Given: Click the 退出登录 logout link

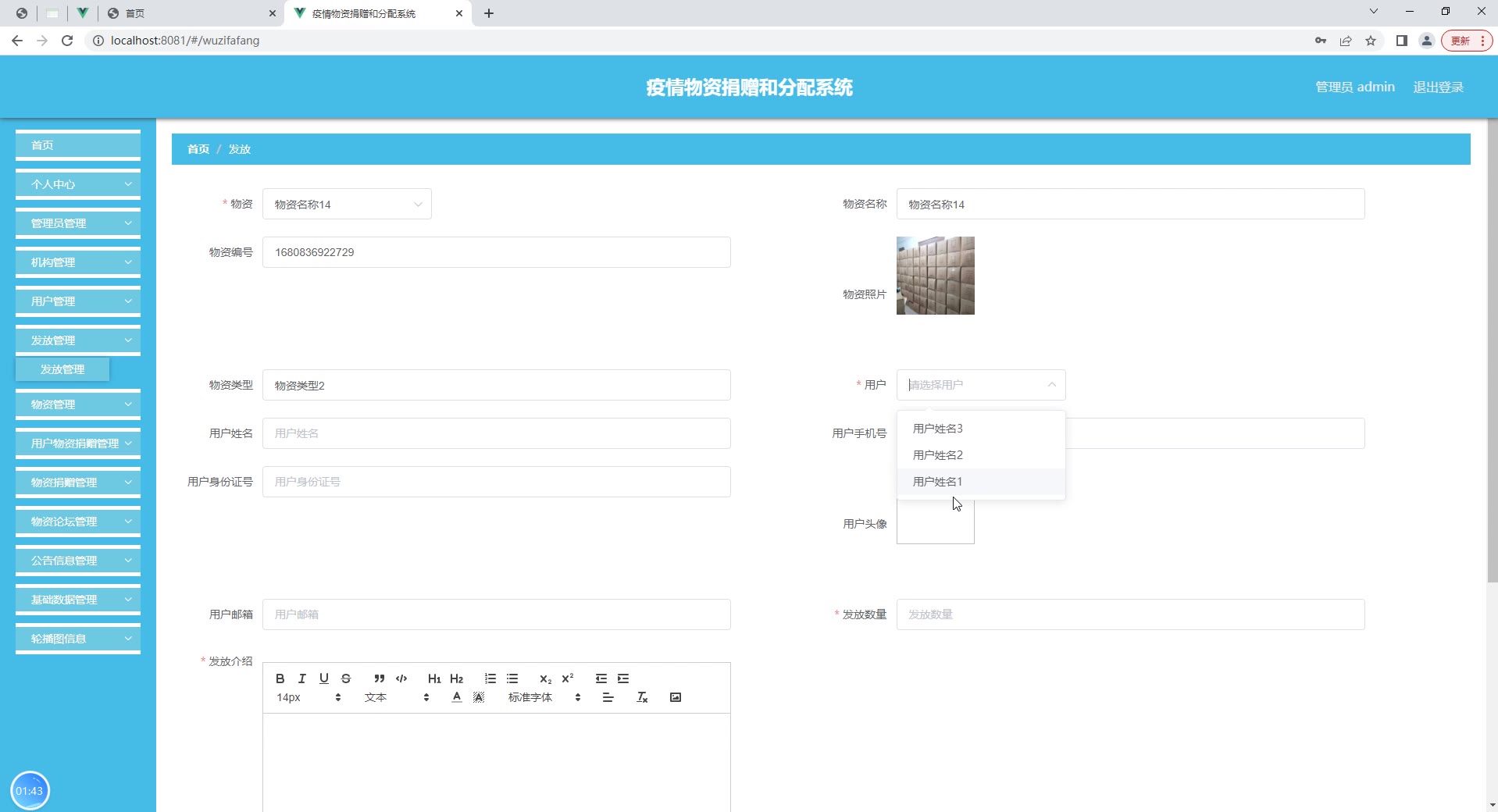Looking at the screenshot, I should coord(1438,87).
